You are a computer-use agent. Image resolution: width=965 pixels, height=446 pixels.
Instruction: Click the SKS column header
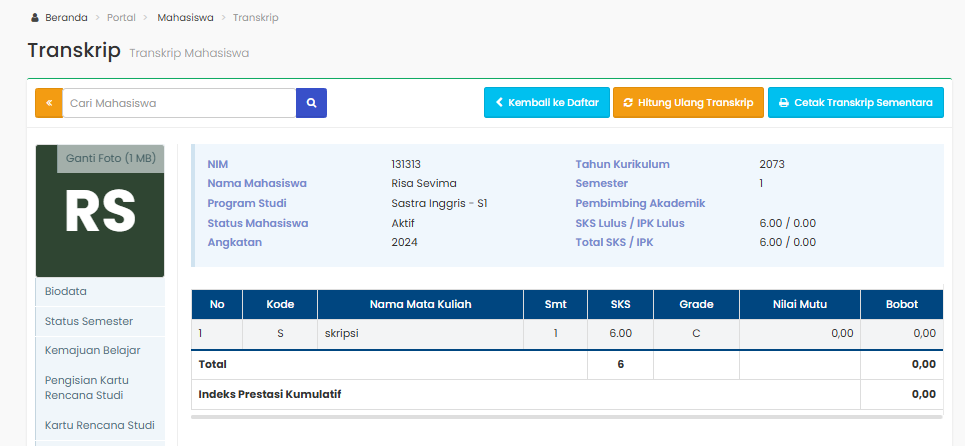coord(620,305)
